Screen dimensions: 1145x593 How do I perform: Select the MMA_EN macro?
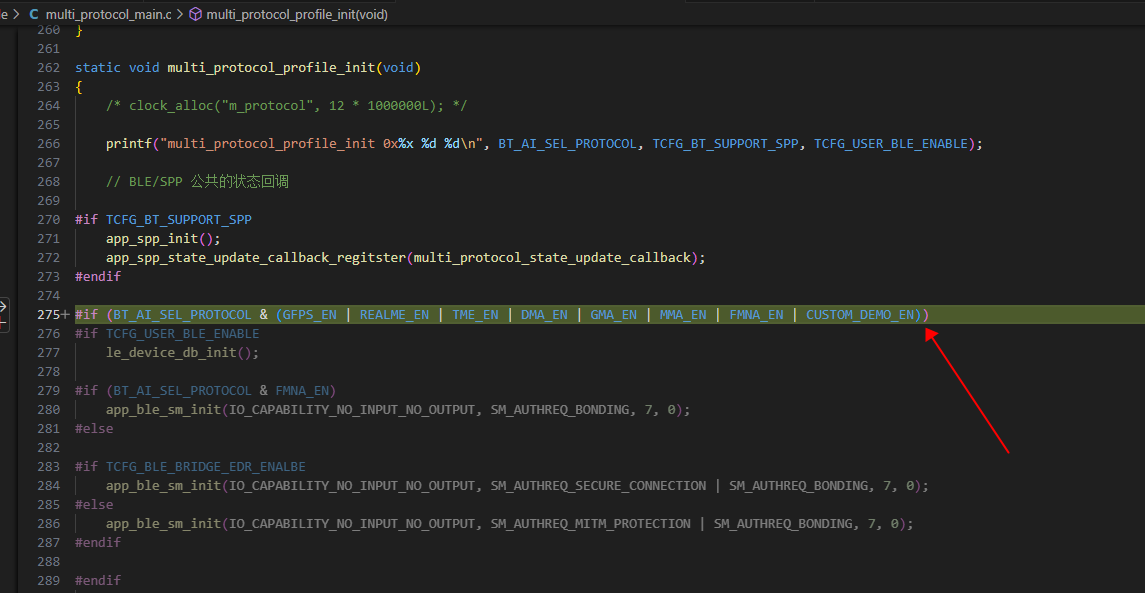pos(683,315)
